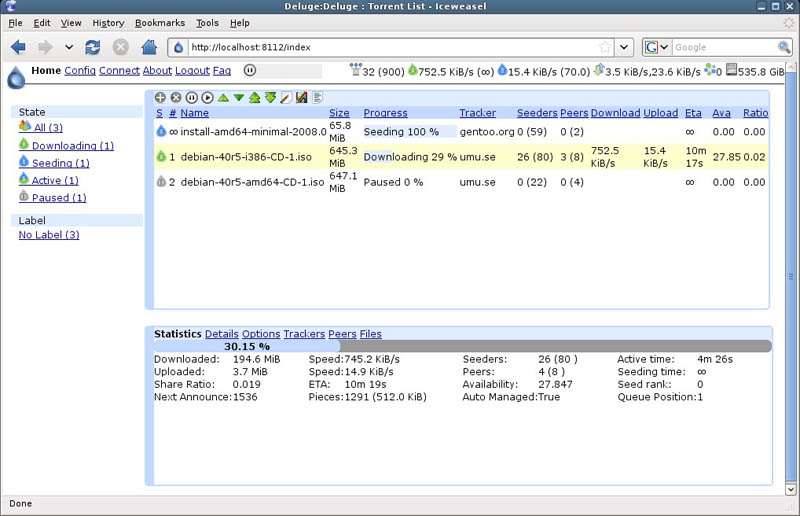Click the add torrent plus icon
The width and height of the screenshot is (800, 516).
[160, 97]
